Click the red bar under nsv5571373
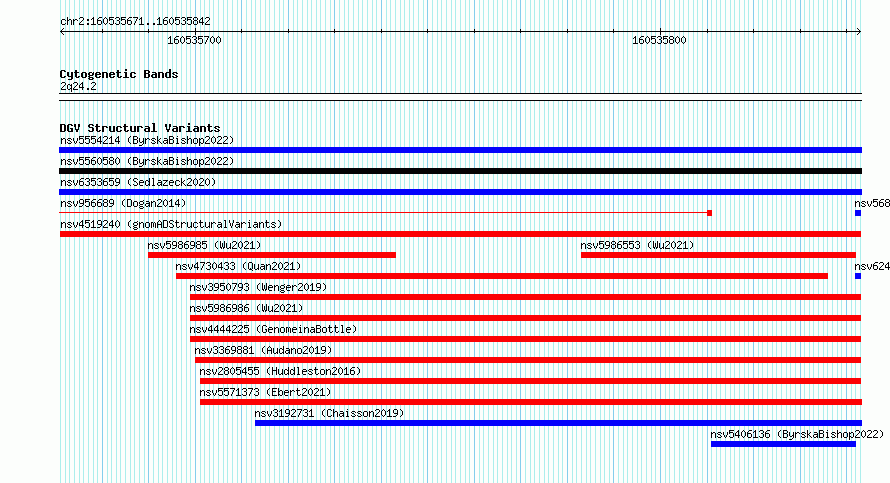The width and height of the screenshot is (890, 483). [x=531, y=402]
